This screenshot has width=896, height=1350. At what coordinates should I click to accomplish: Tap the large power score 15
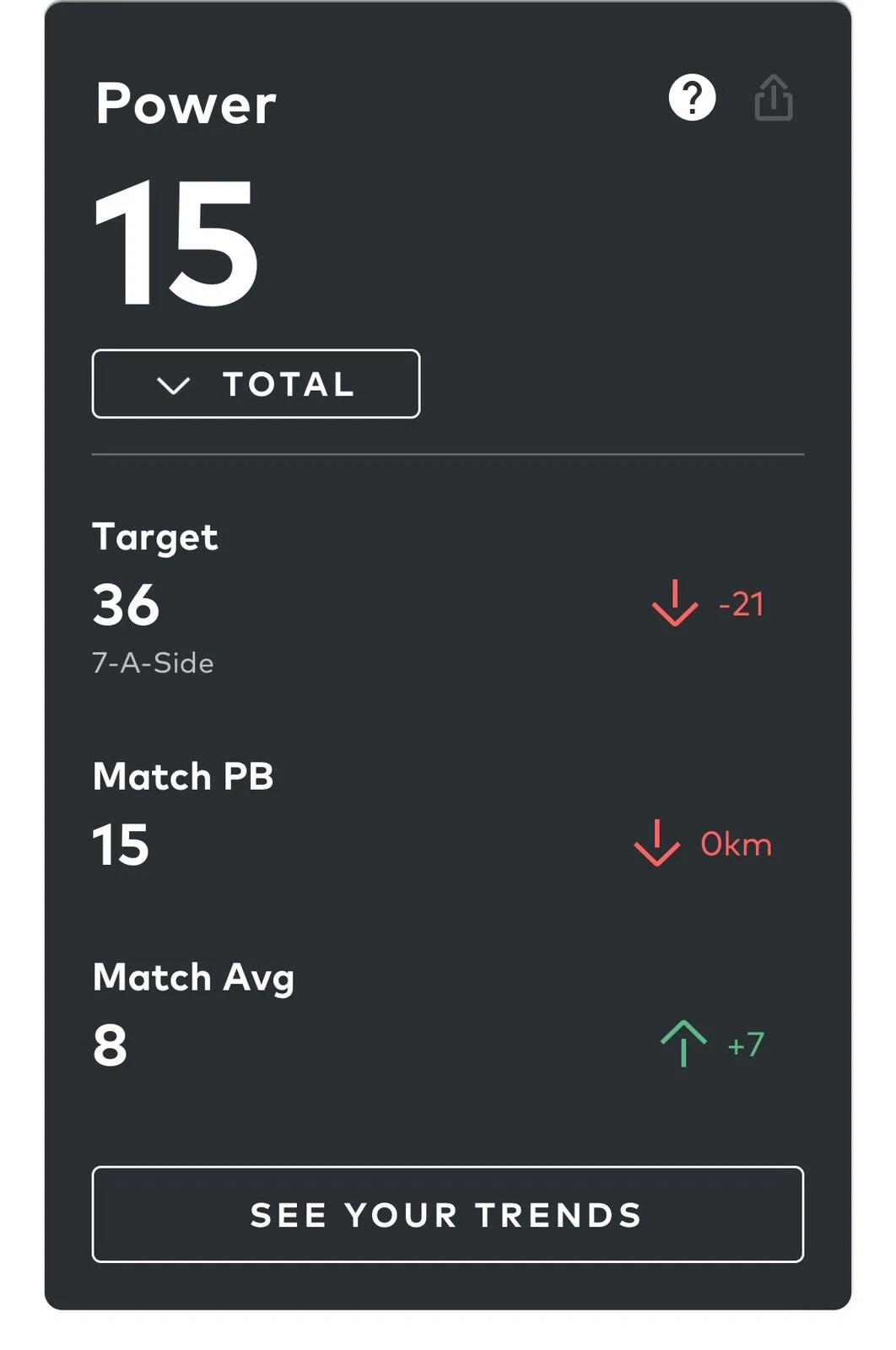tap(175, 242)
